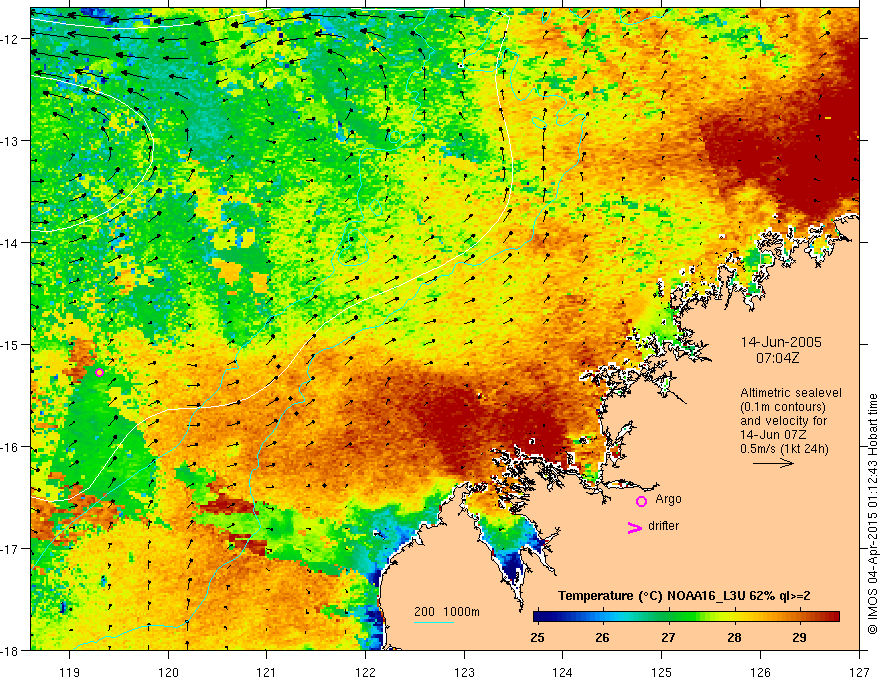The height and width of the screenshot is (680, 880).
Task: Click the latitude label '-13'
Action: click(10, 141)
